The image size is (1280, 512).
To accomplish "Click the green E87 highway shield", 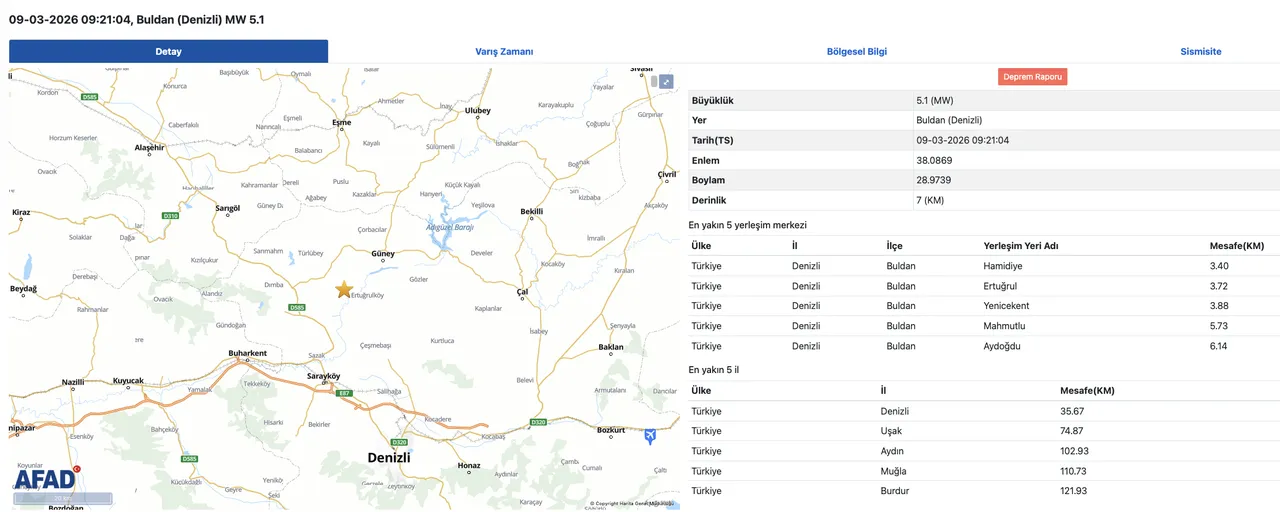I will point(345,394).
